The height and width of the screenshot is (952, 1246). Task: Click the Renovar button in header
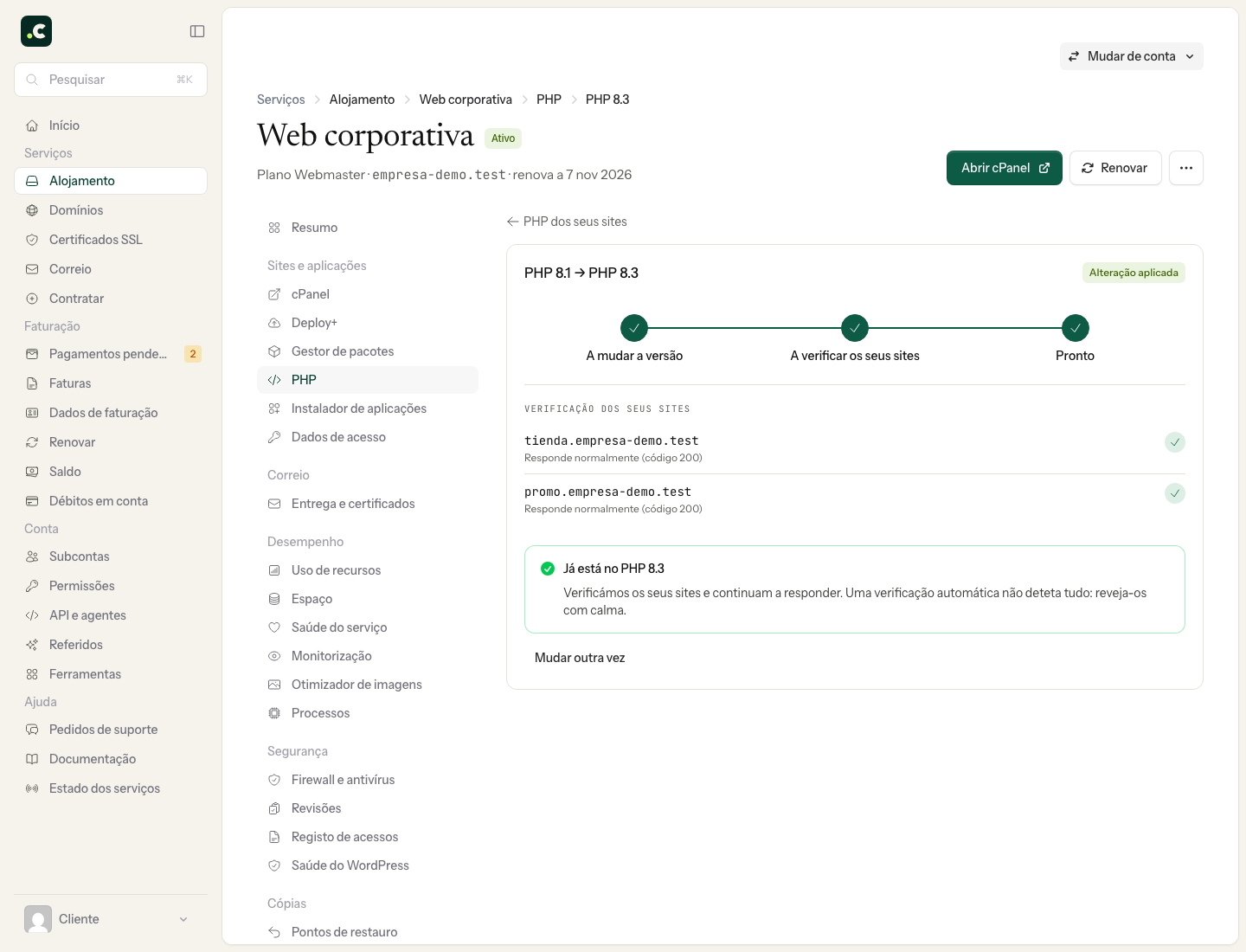1115,168
